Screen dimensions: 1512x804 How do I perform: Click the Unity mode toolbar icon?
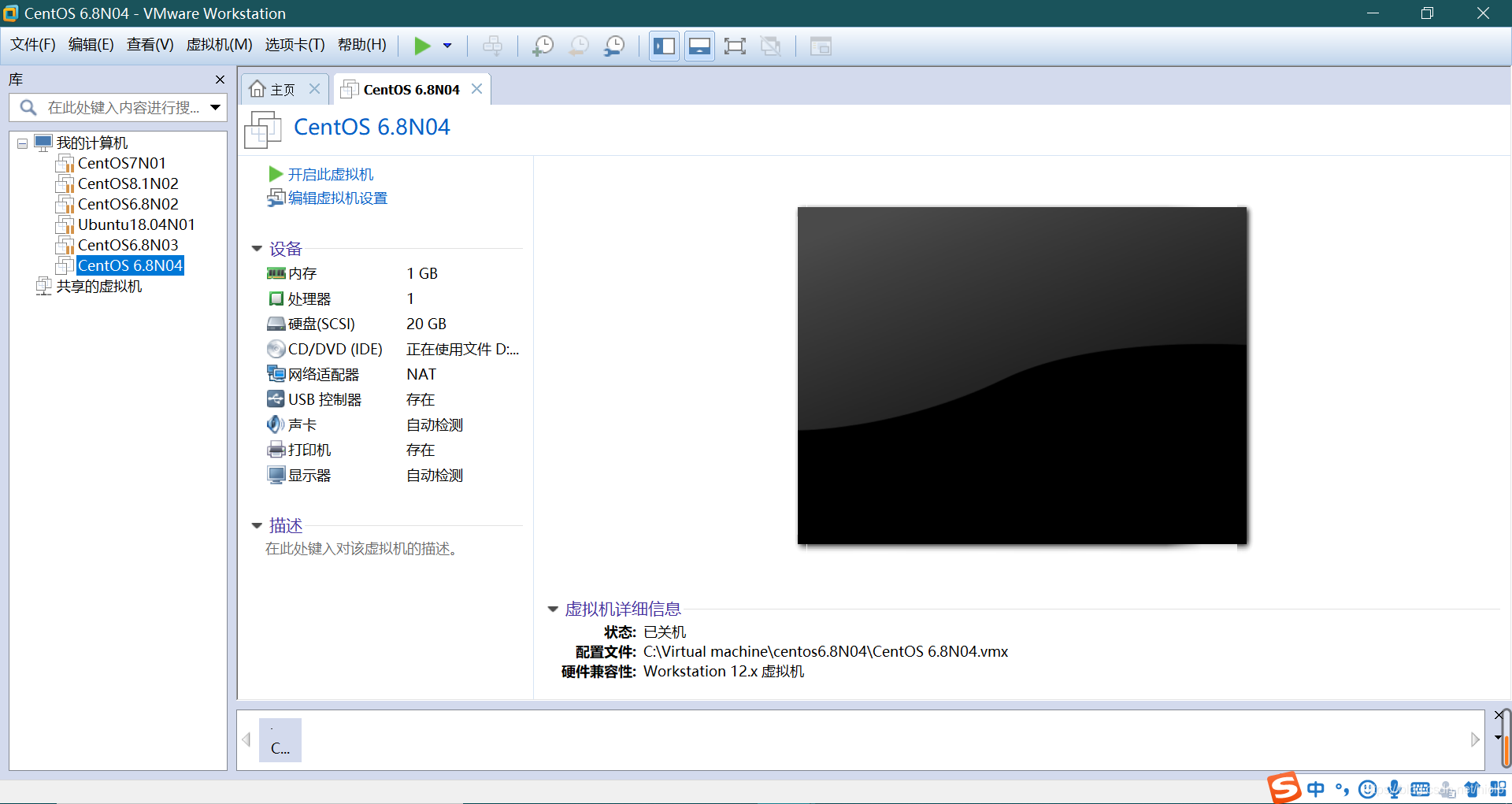point(770,46)
